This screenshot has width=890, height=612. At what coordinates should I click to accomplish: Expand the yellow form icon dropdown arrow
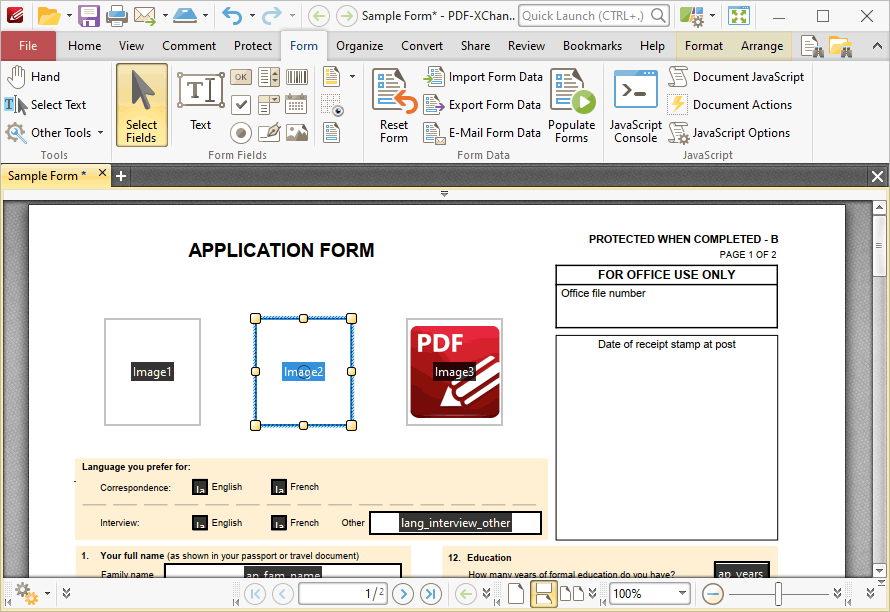[352, 77]
